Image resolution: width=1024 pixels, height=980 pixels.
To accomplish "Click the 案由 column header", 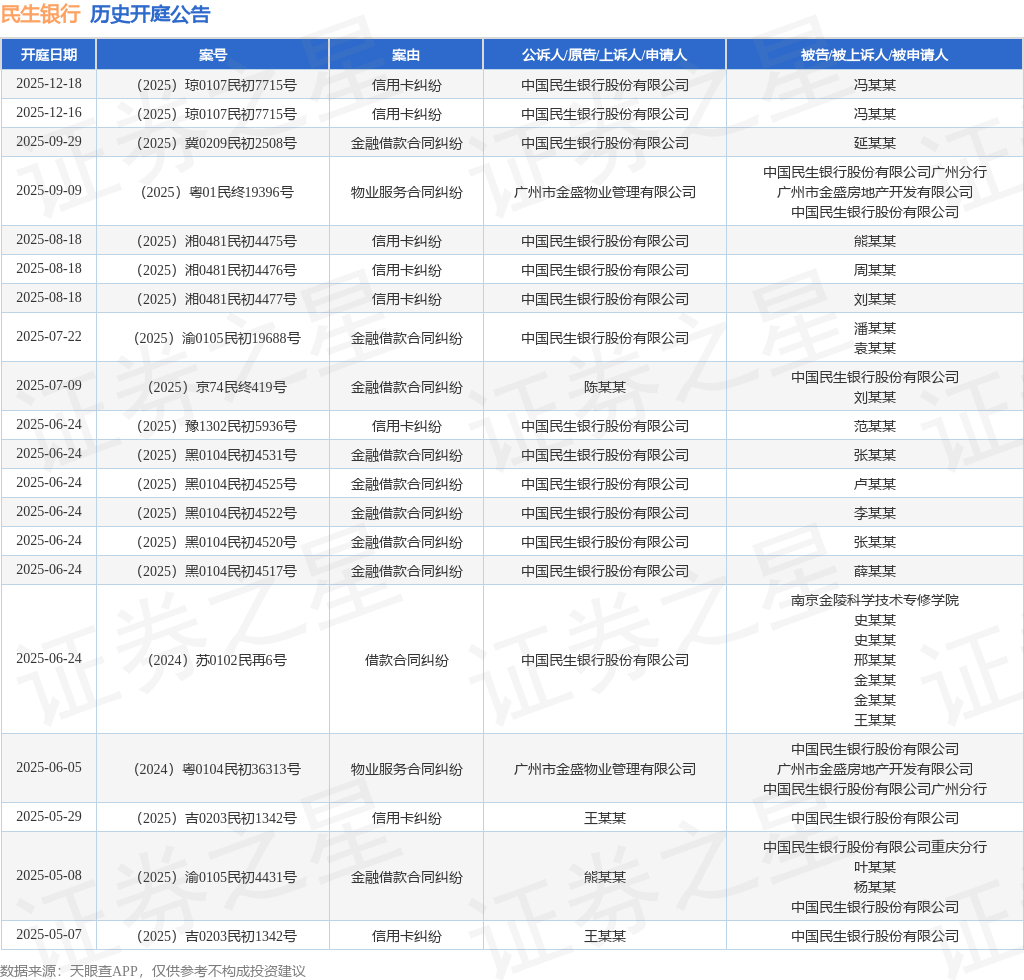I will point(406,55).
